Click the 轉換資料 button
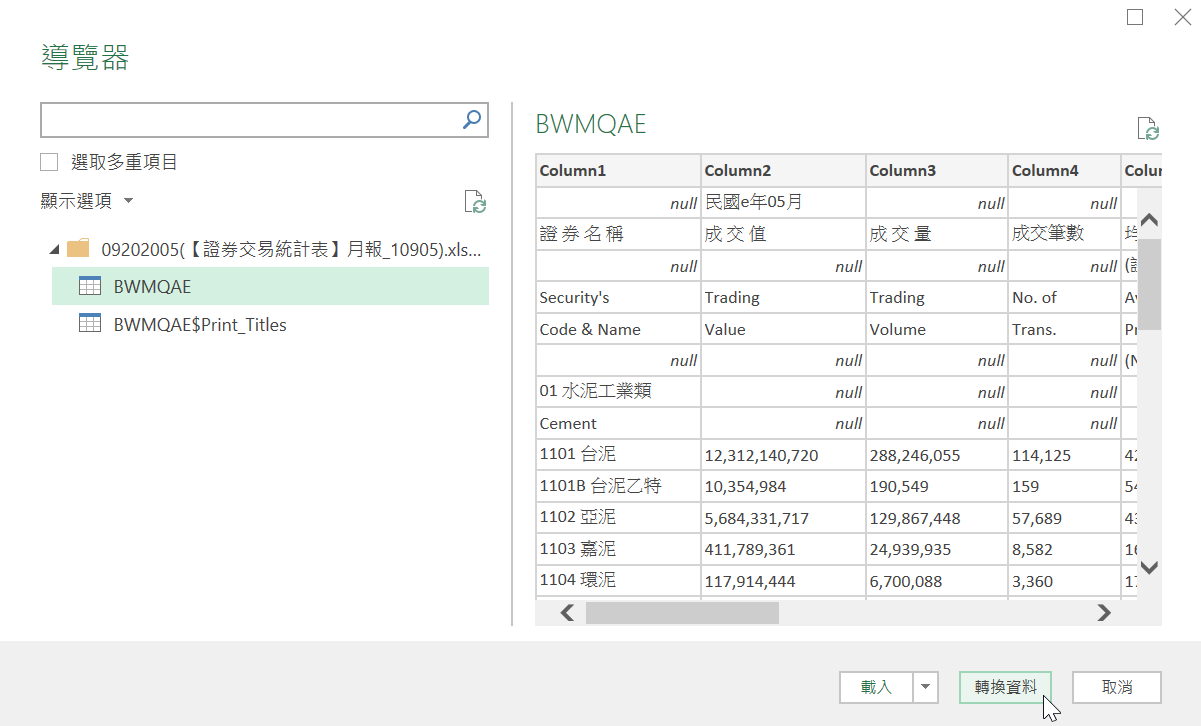Viewport: 1201px width, 726px height. [1005, 687]
